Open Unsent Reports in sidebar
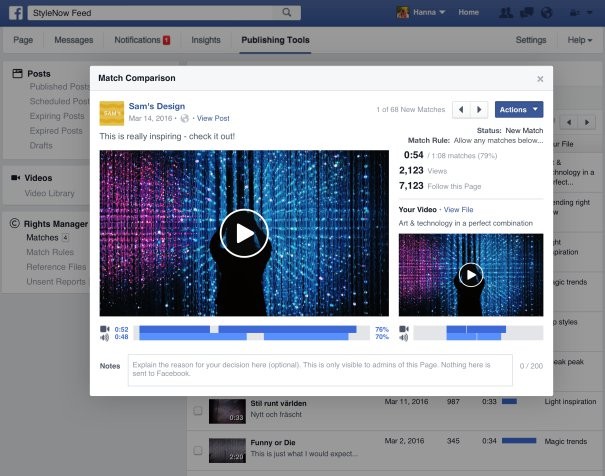This screenshot has height=476, width=605. 56,282
